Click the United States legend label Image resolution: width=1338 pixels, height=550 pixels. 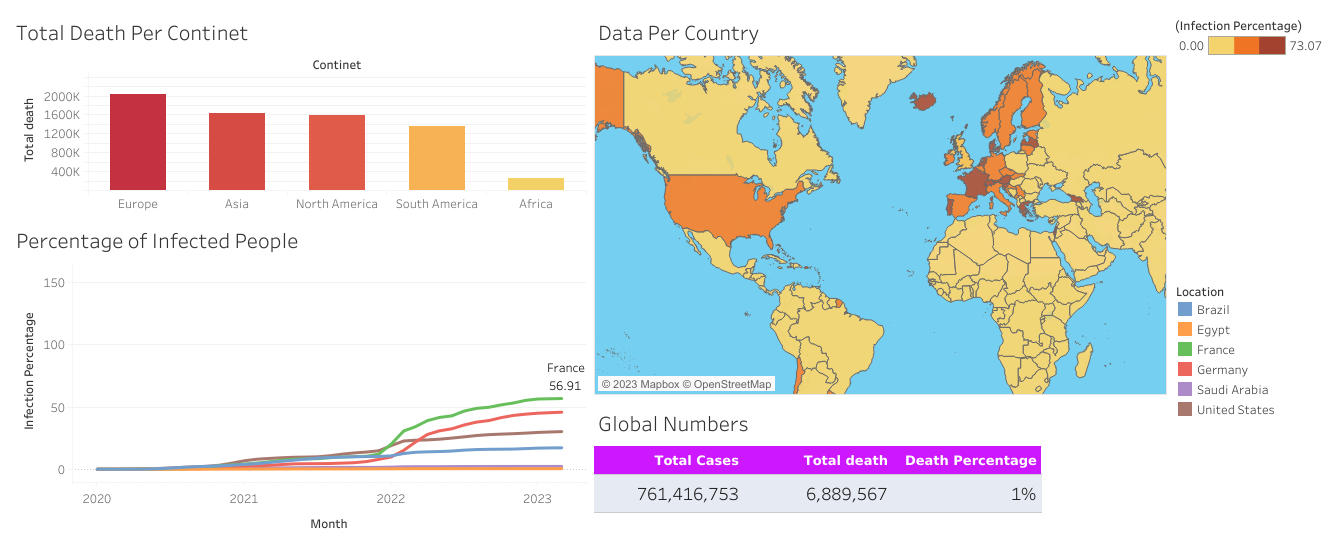coord(1236,410)
